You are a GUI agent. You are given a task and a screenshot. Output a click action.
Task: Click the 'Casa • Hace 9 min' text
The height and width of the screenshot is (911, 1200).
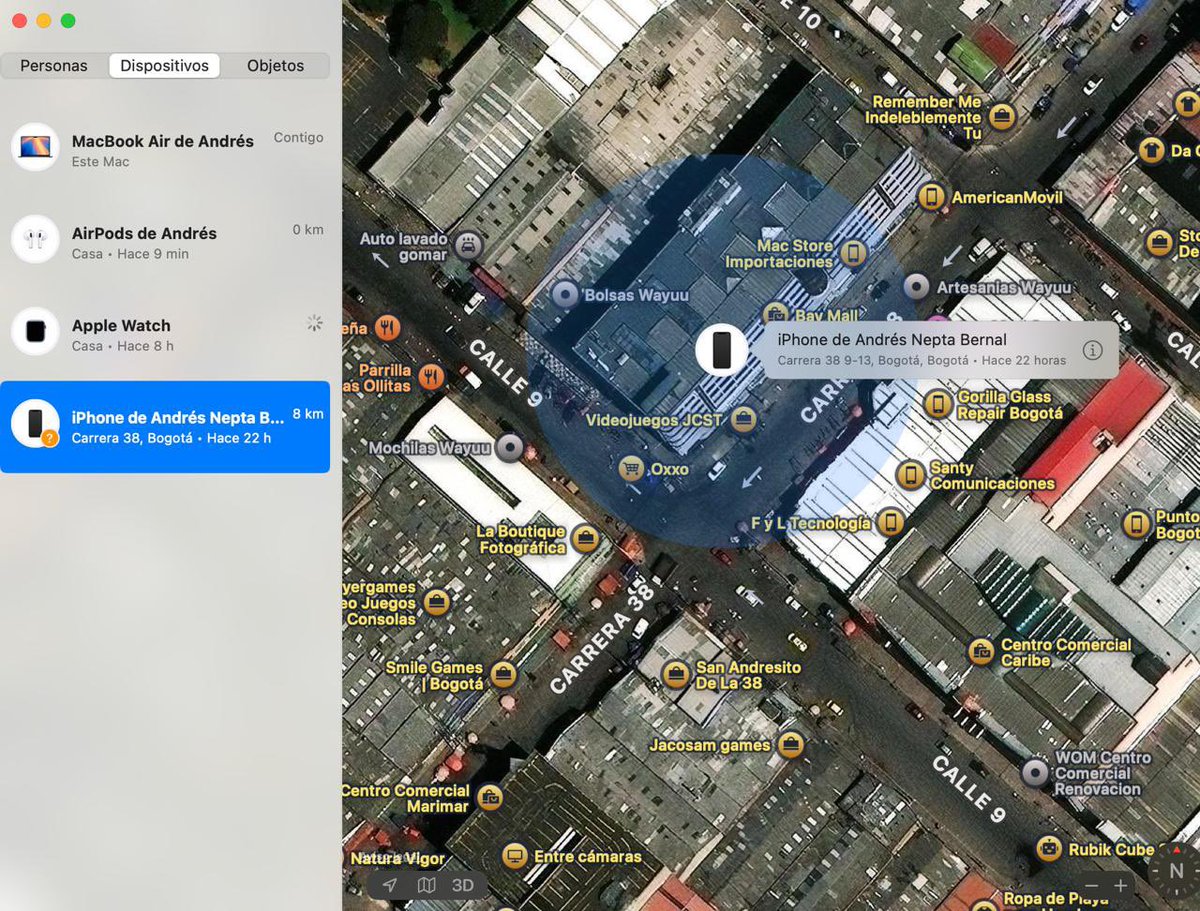pos(130,254)
